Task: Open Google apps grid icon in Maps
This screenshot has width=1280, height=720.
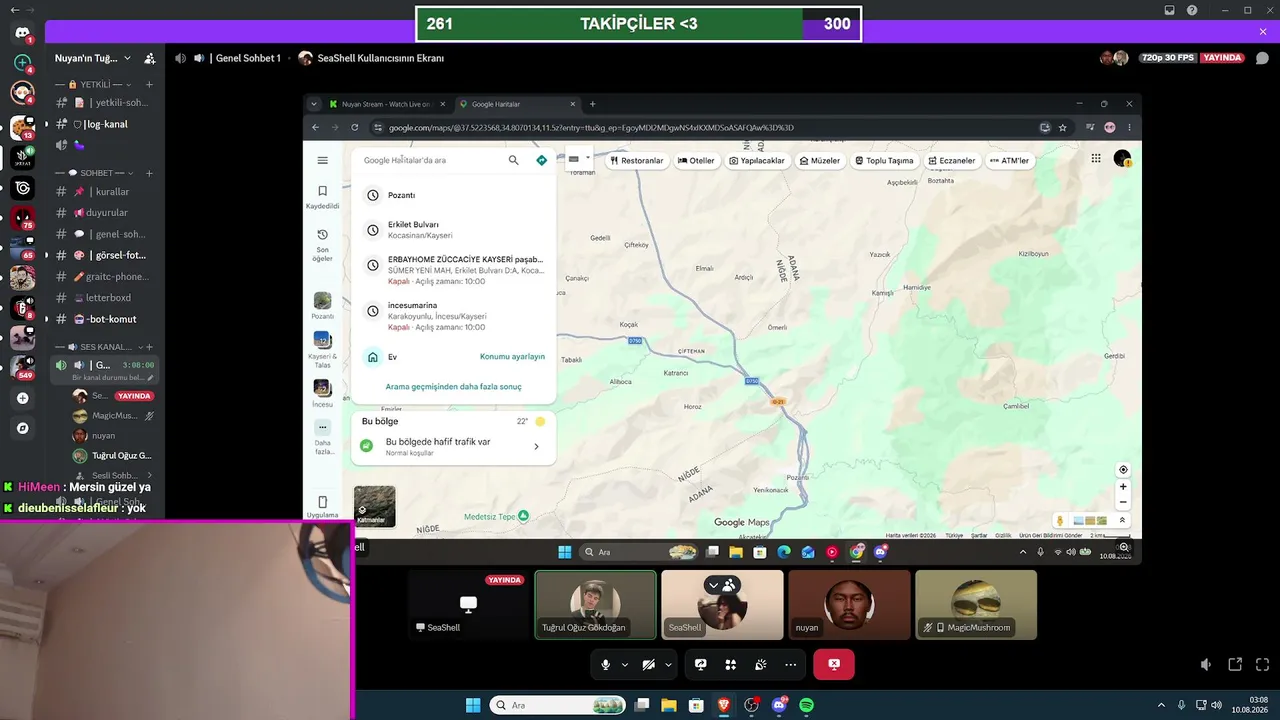Action: click(1096, 159)
